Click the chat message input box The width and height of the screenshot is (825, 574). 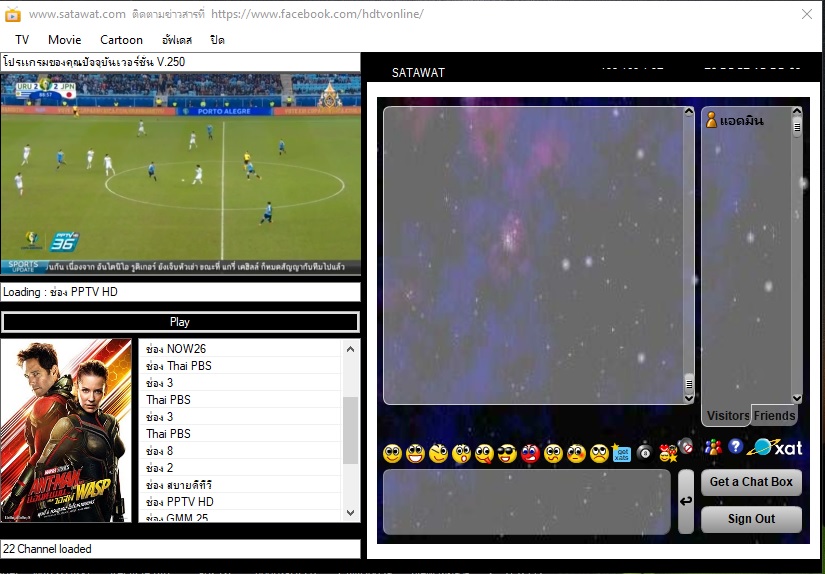527,501
